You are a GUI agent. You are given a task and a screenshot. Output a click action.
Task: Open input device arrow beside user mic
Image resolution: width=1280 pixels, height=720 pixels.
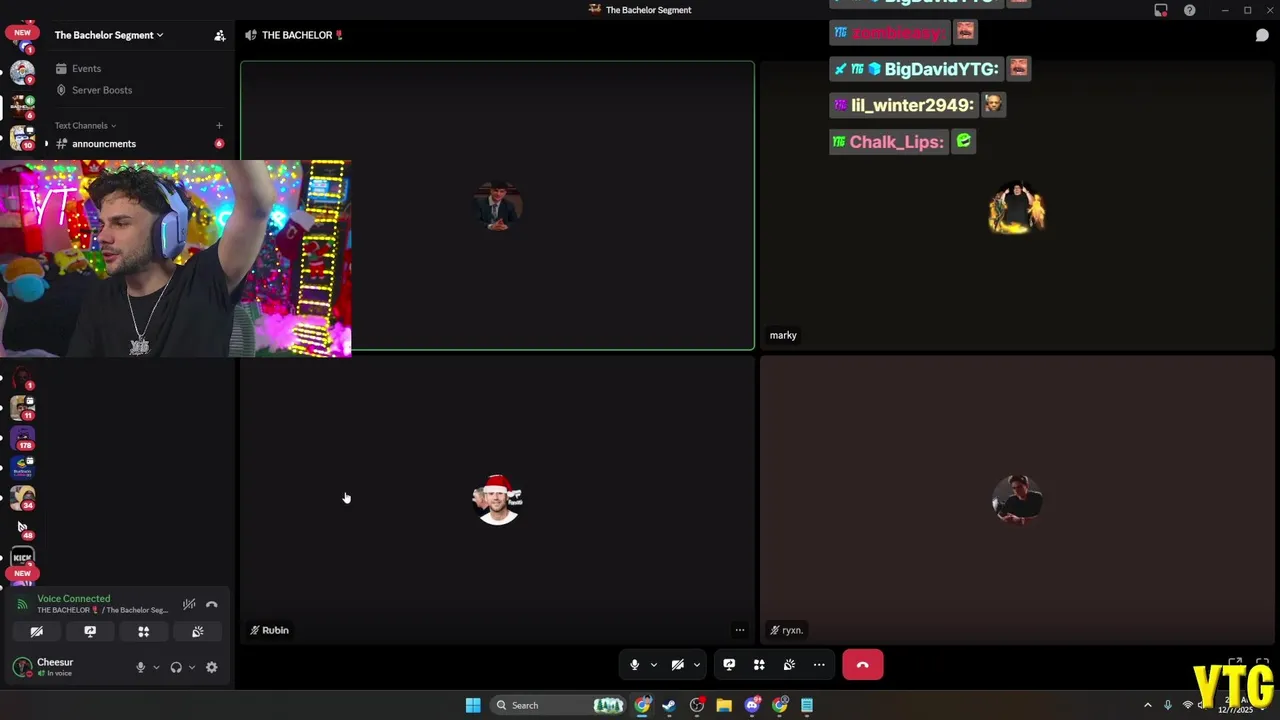(x=156, y=668)
